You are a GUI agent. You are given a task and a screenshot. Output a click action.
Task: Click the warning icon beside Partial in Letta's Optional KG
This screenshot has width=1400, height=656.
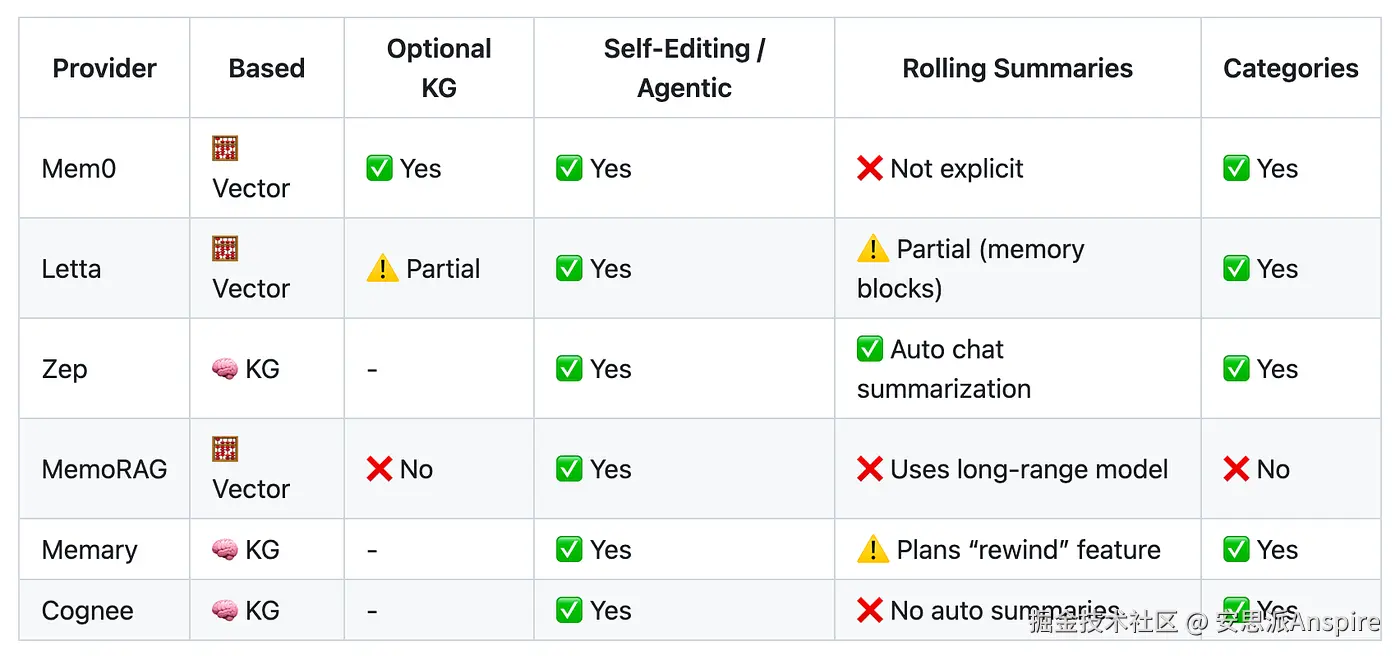click(x=382, y=269)
